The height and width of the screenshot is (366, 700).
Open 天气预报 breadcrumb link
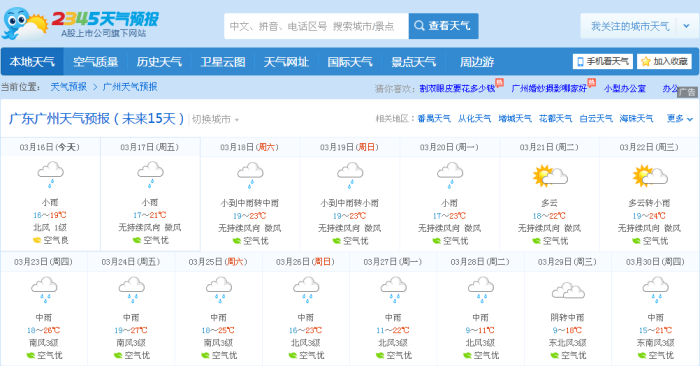(x=68, y=87)
